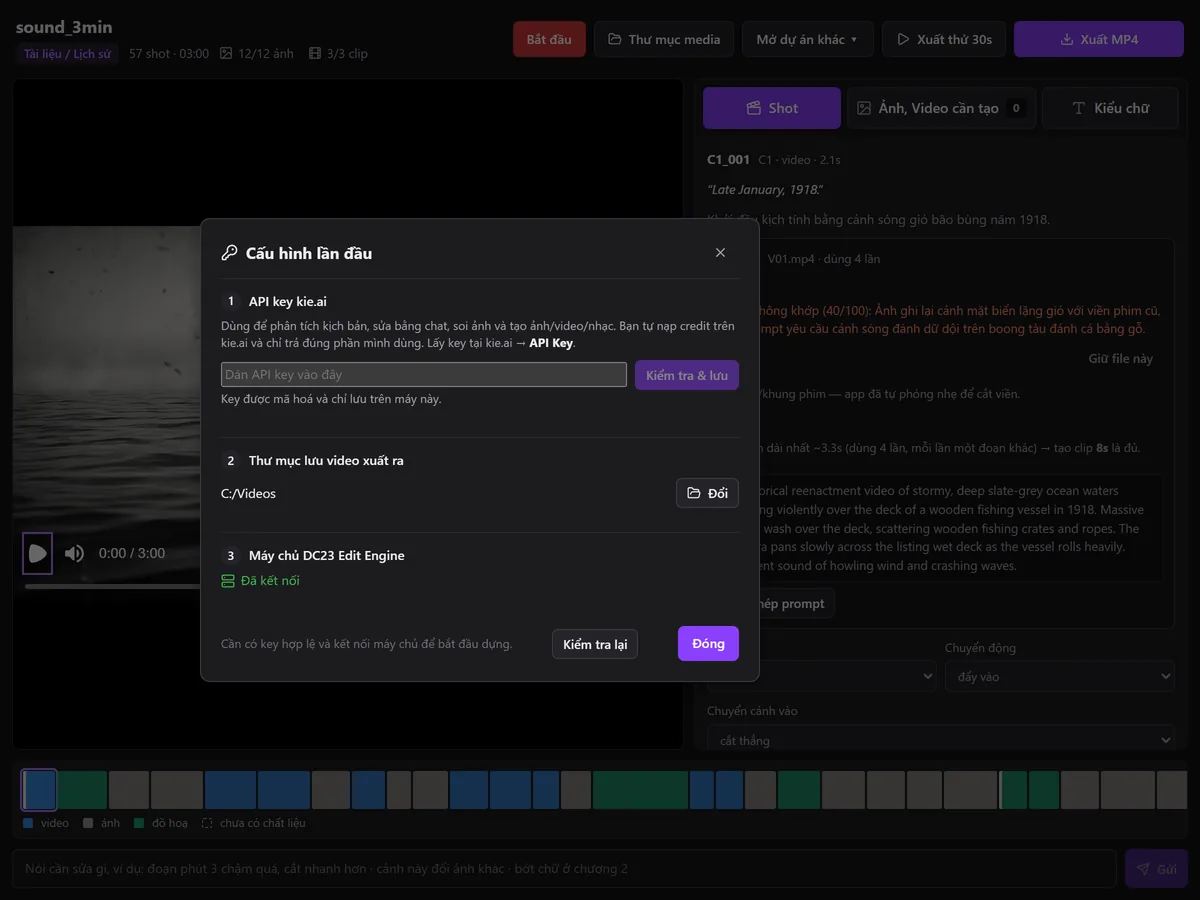Click the Gửi send button
This screenshot has width=1200, height=900.
pyautogui.click(x=1156, y=869)
